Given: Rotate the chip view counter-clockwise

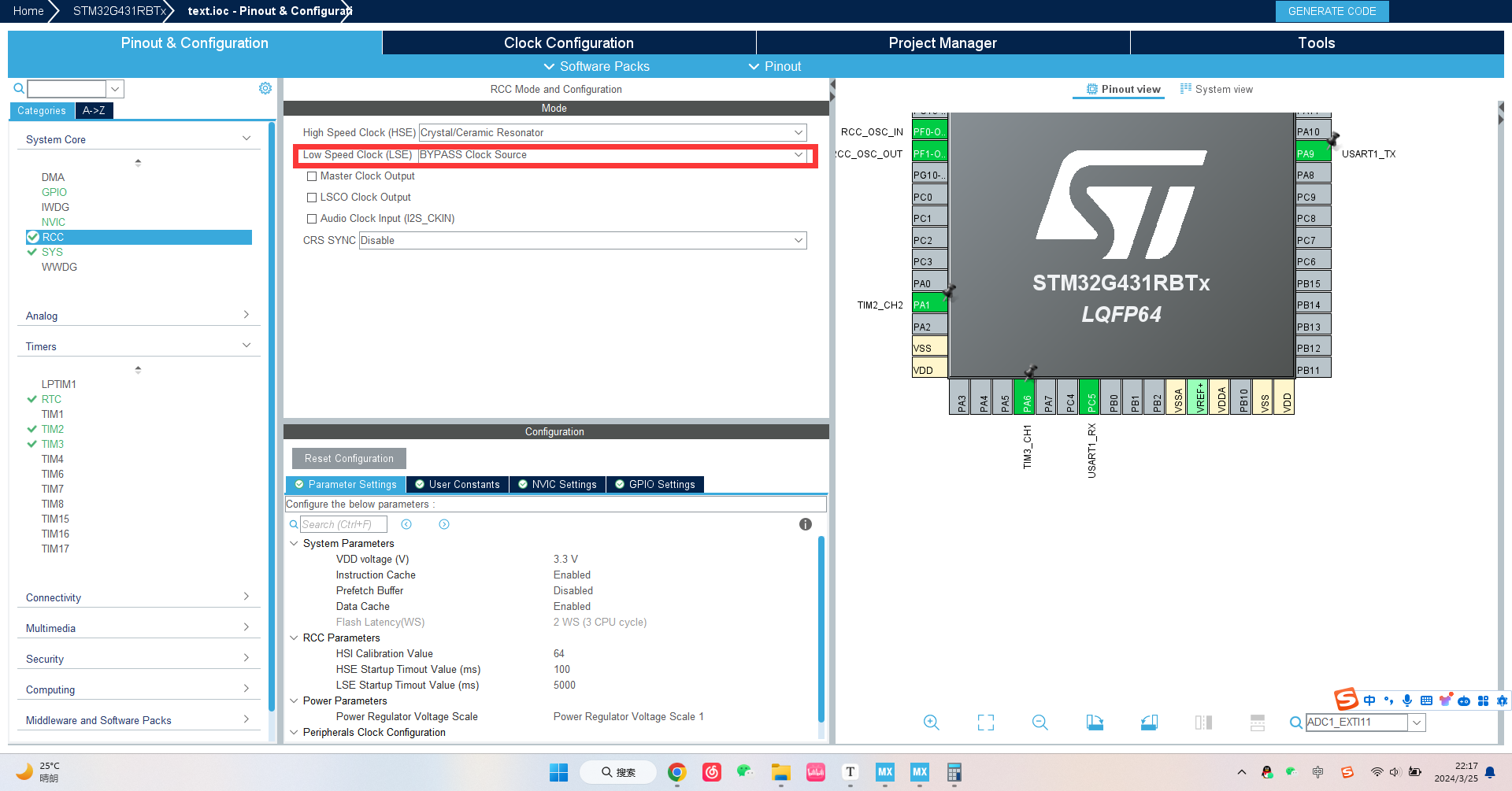Looking at the screenshot, I should [x=1149, y=723].
